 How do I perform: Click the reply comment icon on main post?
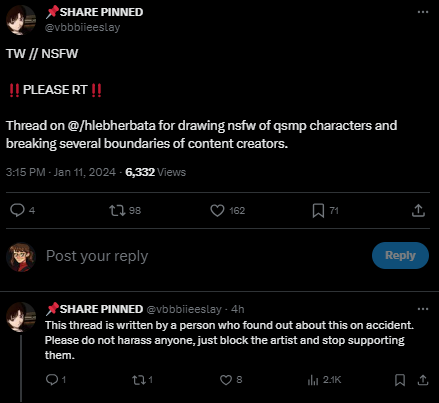[17, 210]
